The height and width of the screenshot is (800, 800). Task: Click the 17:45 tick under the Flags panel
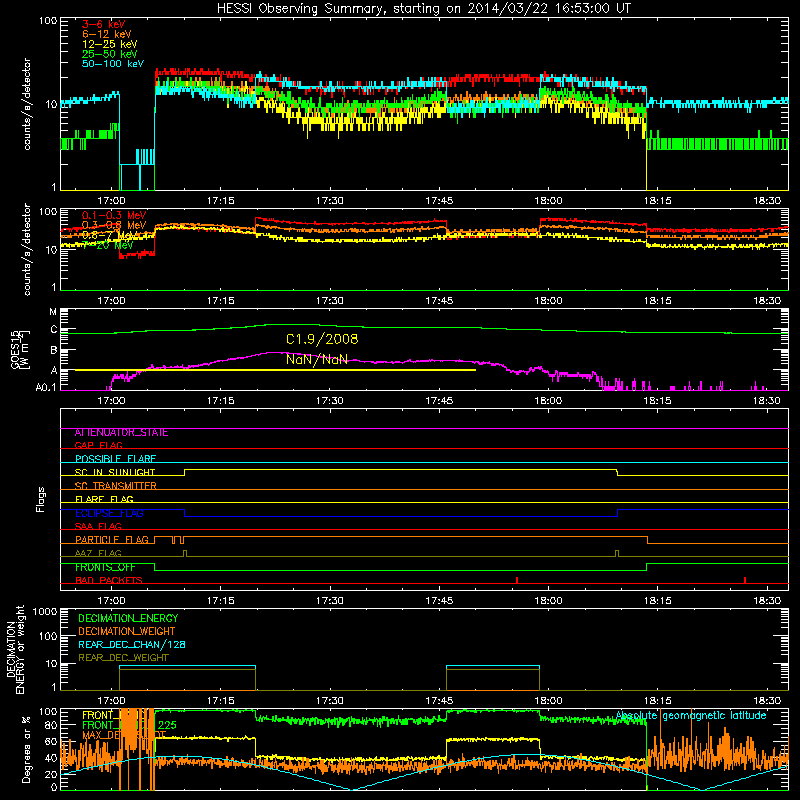click(x=439, y=601)
